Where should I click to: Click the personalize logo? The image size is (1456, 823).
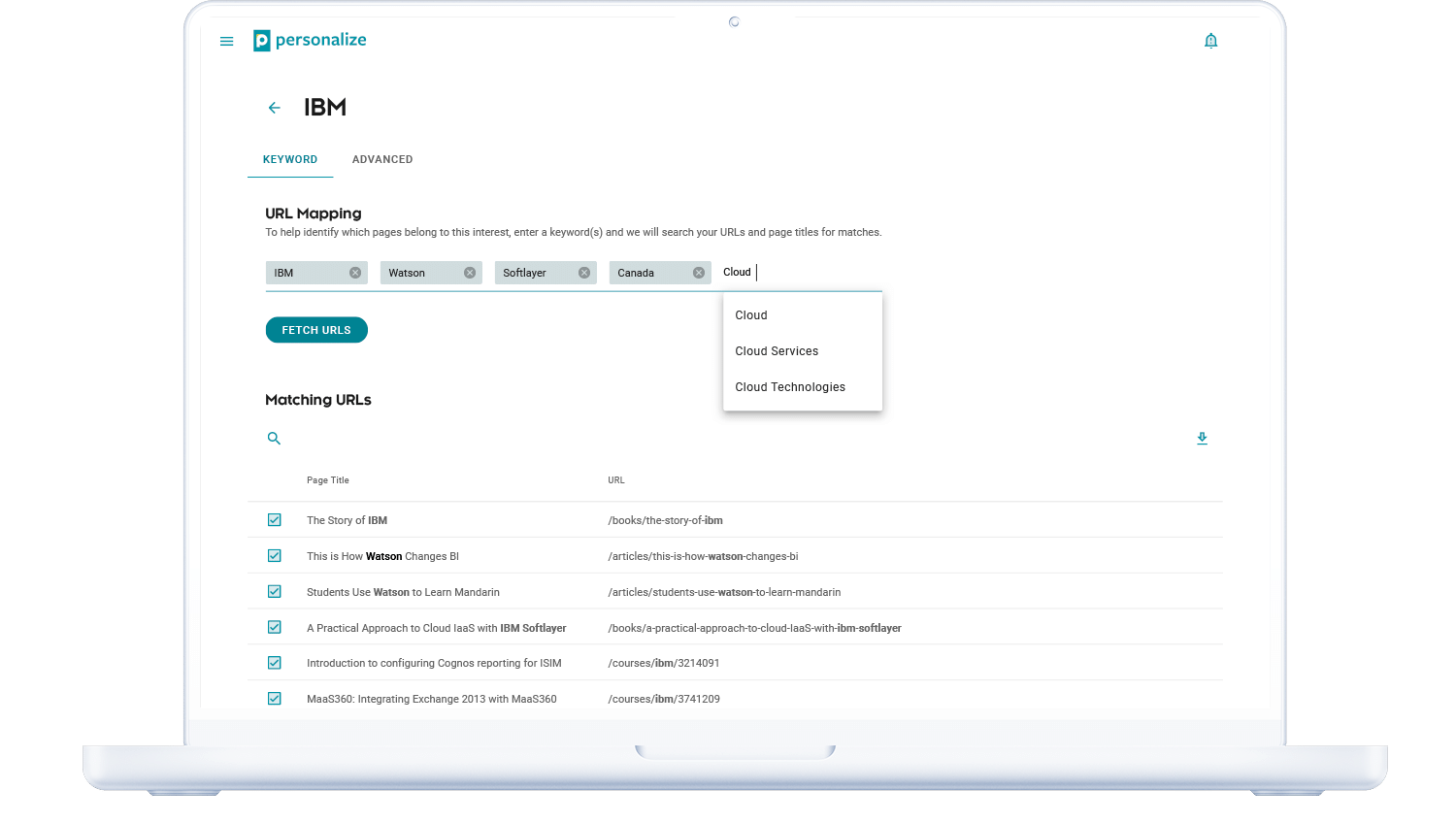310,40
